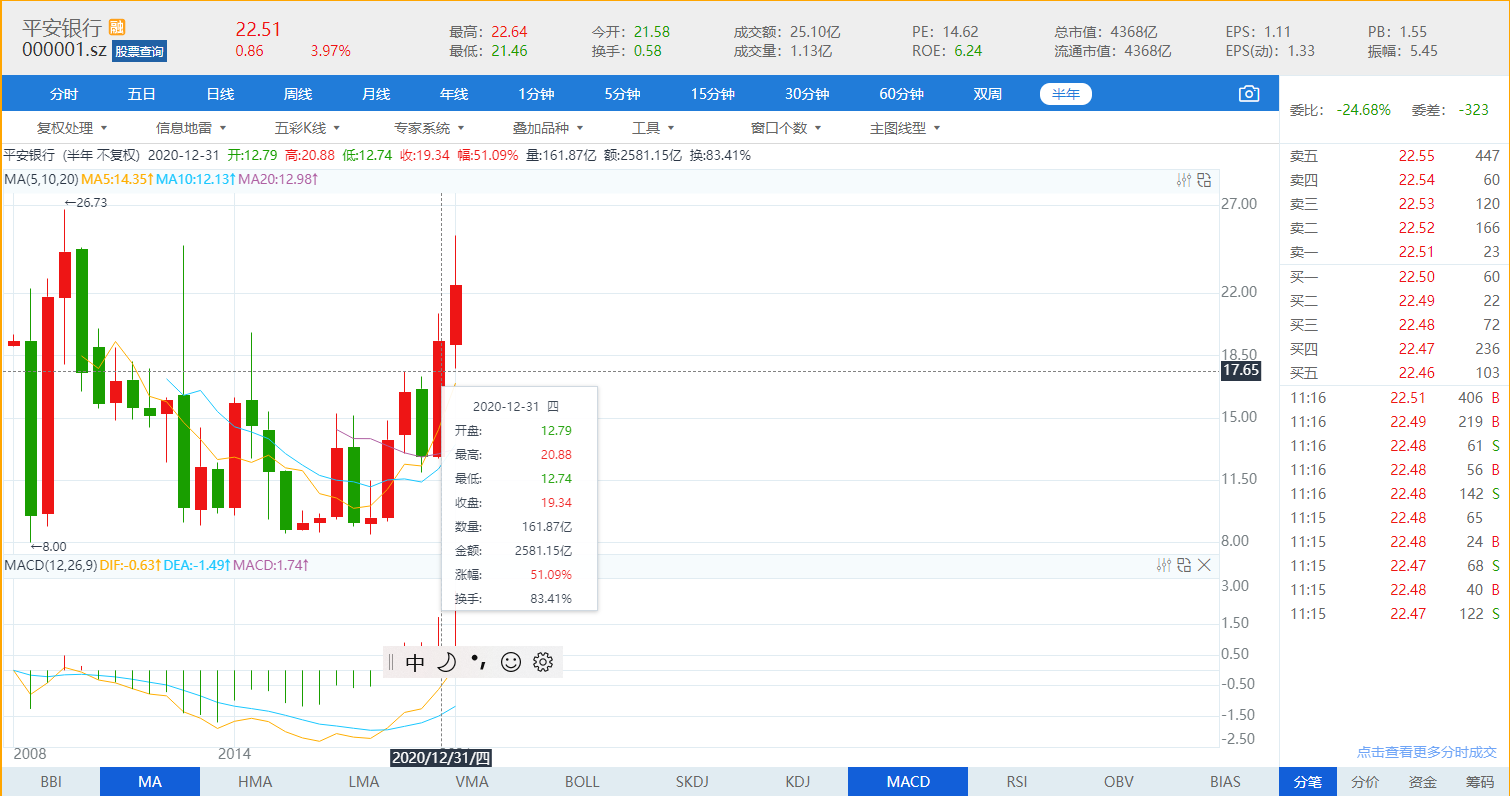Expand 主图线型 dropdown
Screen dimensions: 1510x796
905,128
